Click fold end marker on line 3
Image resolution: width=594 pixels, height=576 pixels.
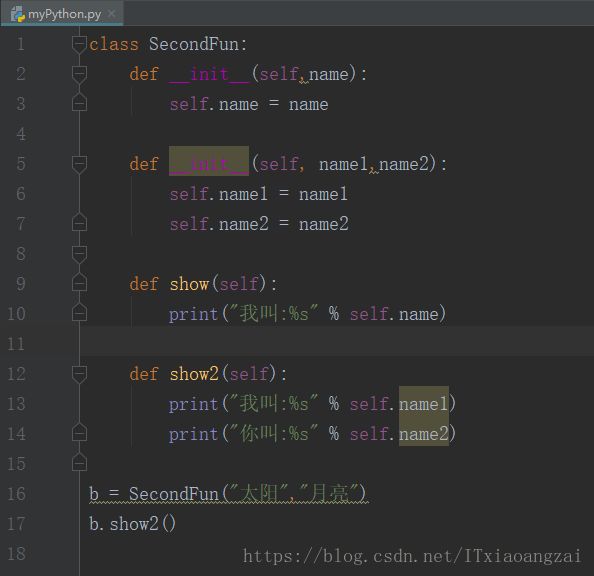point(80,102)
